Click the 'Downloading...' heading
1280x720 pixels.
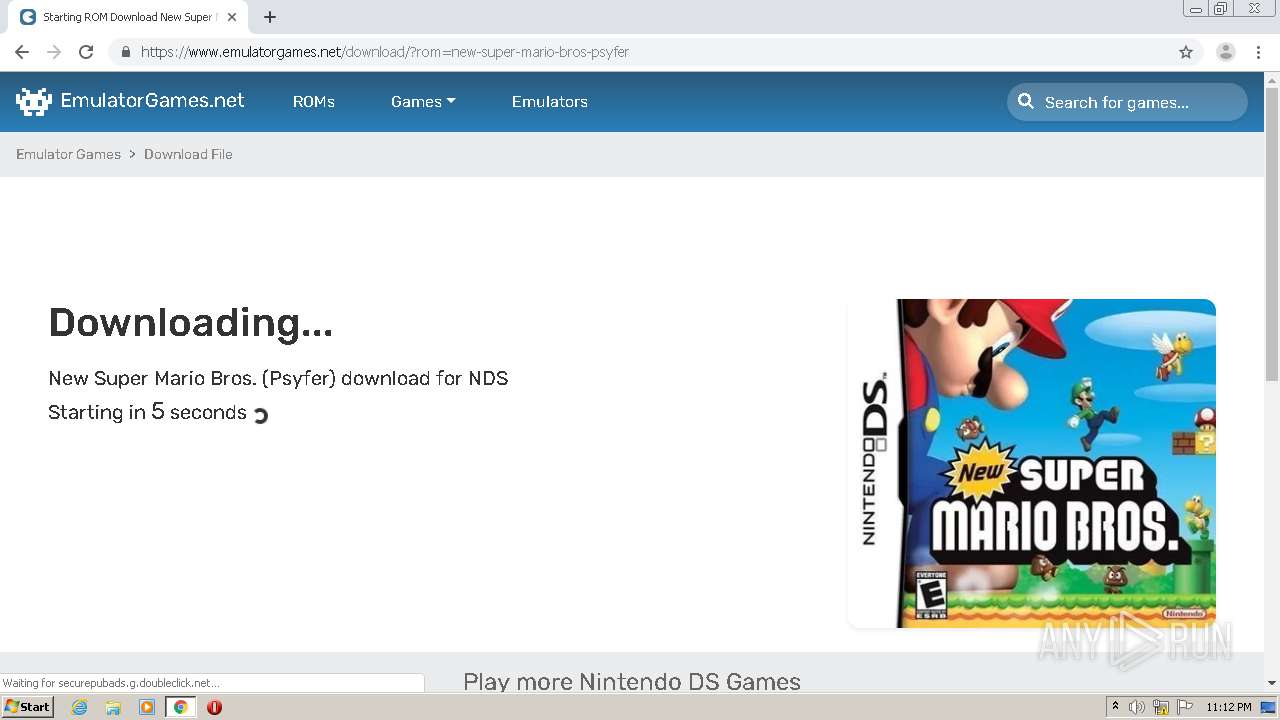(x=190, y=323)
